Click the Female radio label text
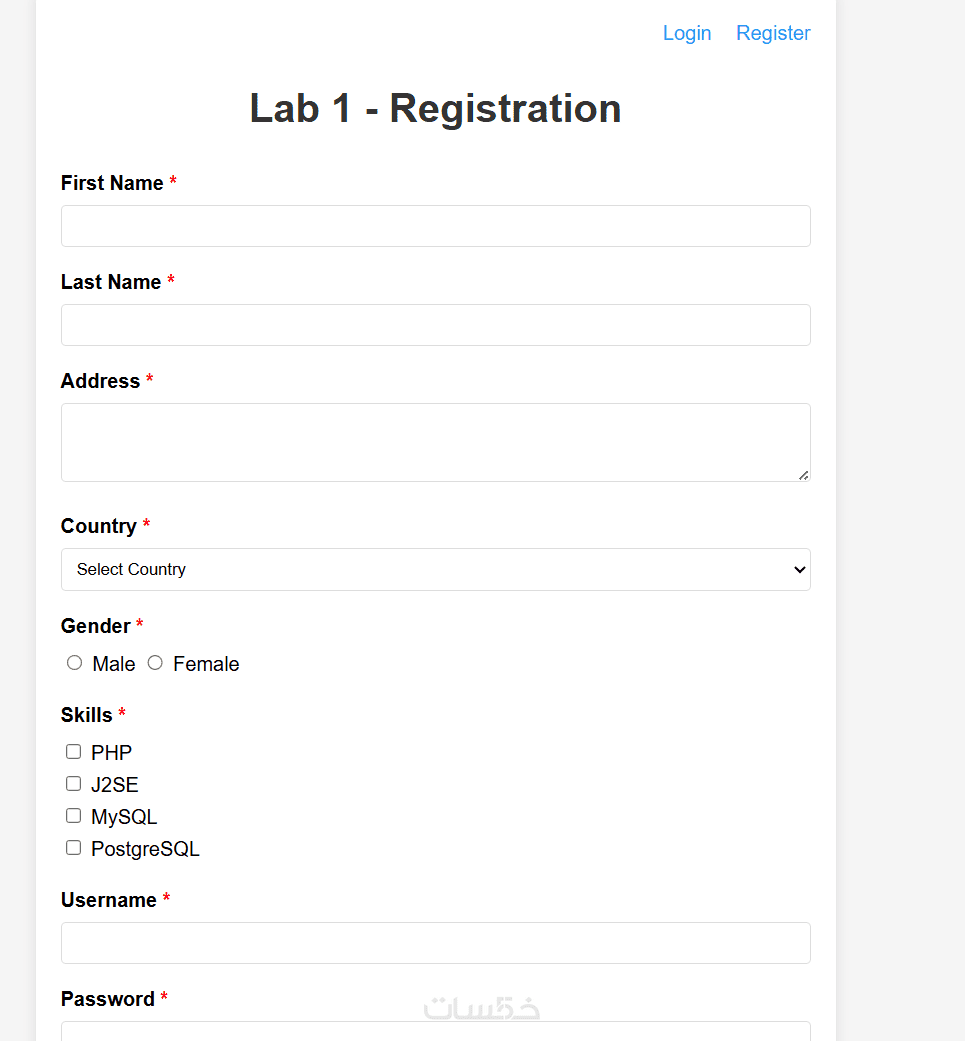The image size is (965, 1041). pos(206,664)
